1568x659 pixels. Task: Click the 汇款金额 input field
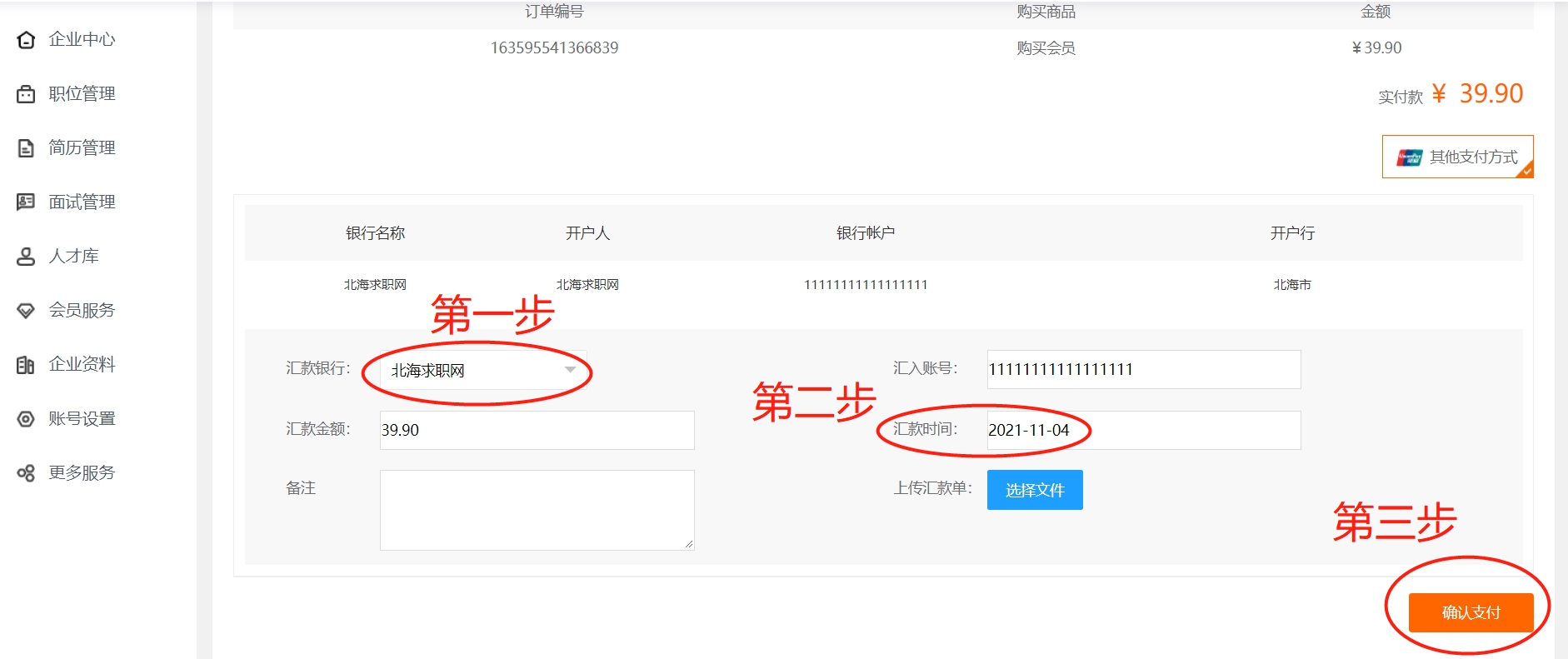(x=537, y=430)
